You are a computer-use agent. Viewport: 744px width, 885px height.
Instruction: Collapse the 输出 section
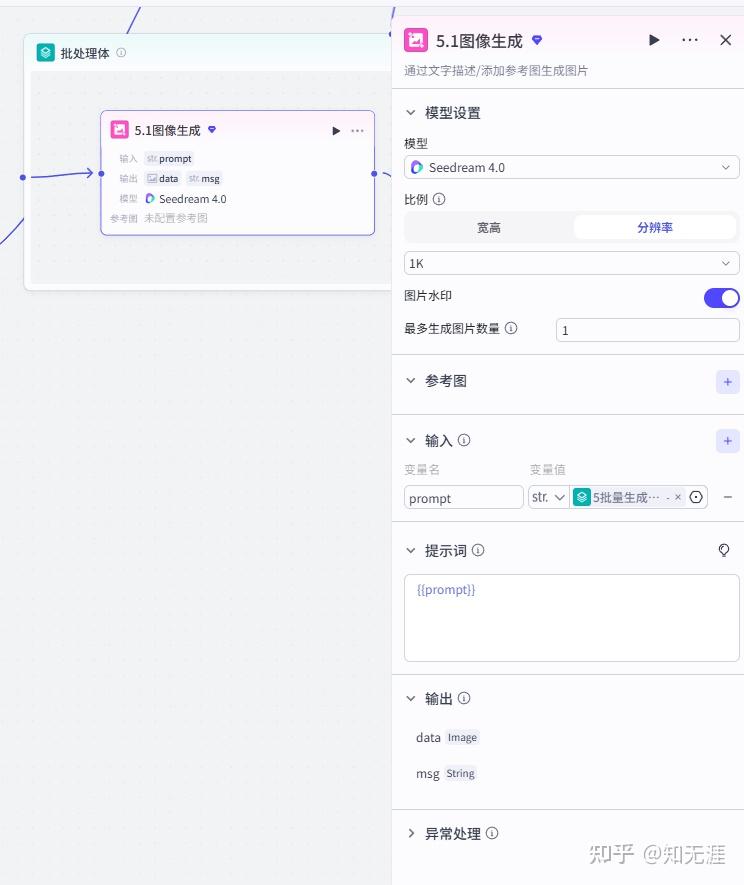pyautogui.click(x=411, y=699)
